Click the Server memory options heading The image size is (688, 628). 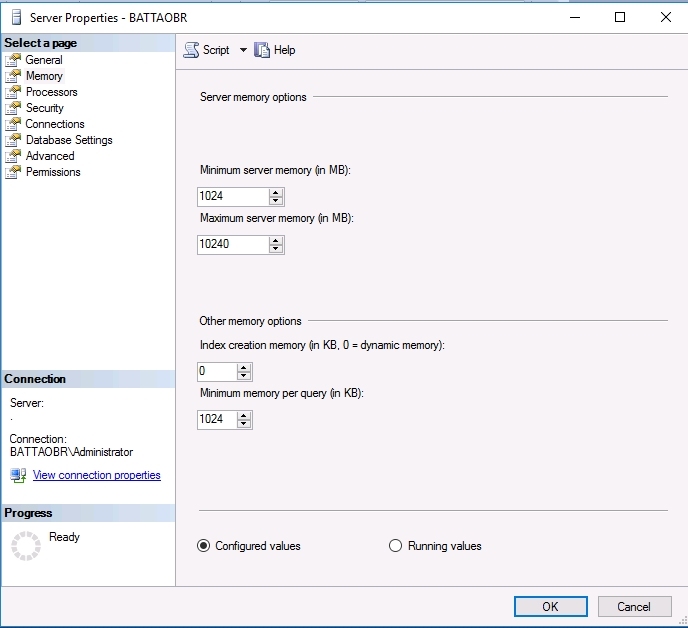click(253, 97)
